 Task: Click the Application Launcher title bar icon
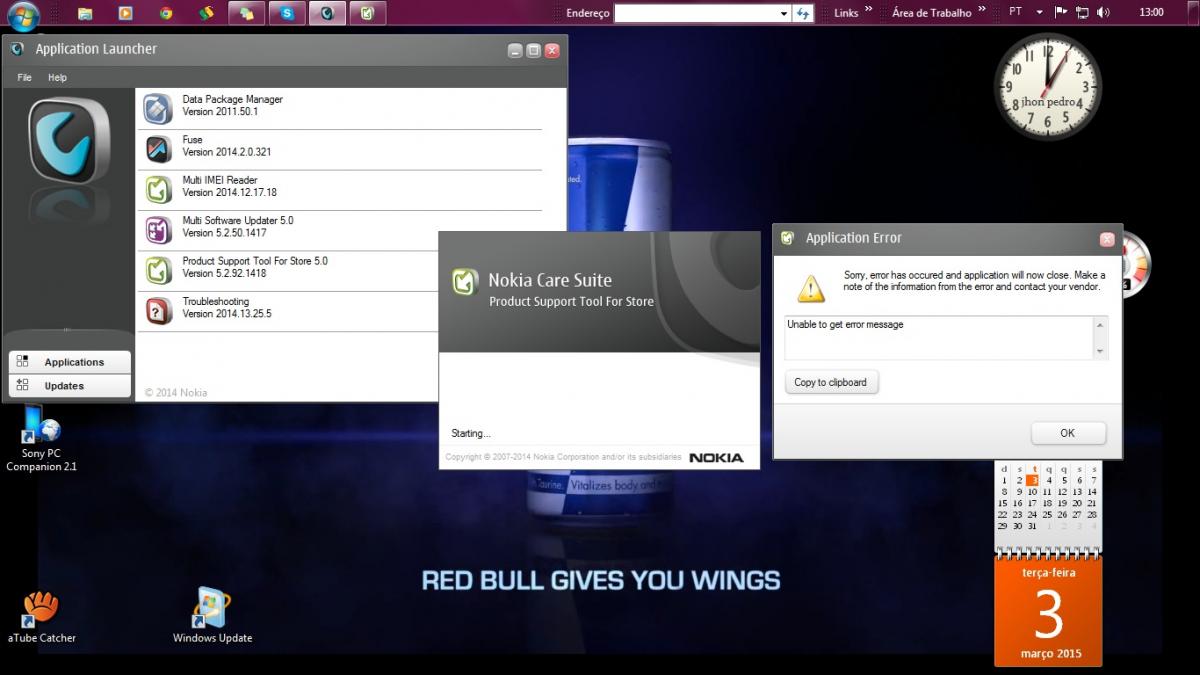pyautogui.click(x=17, y=49)
